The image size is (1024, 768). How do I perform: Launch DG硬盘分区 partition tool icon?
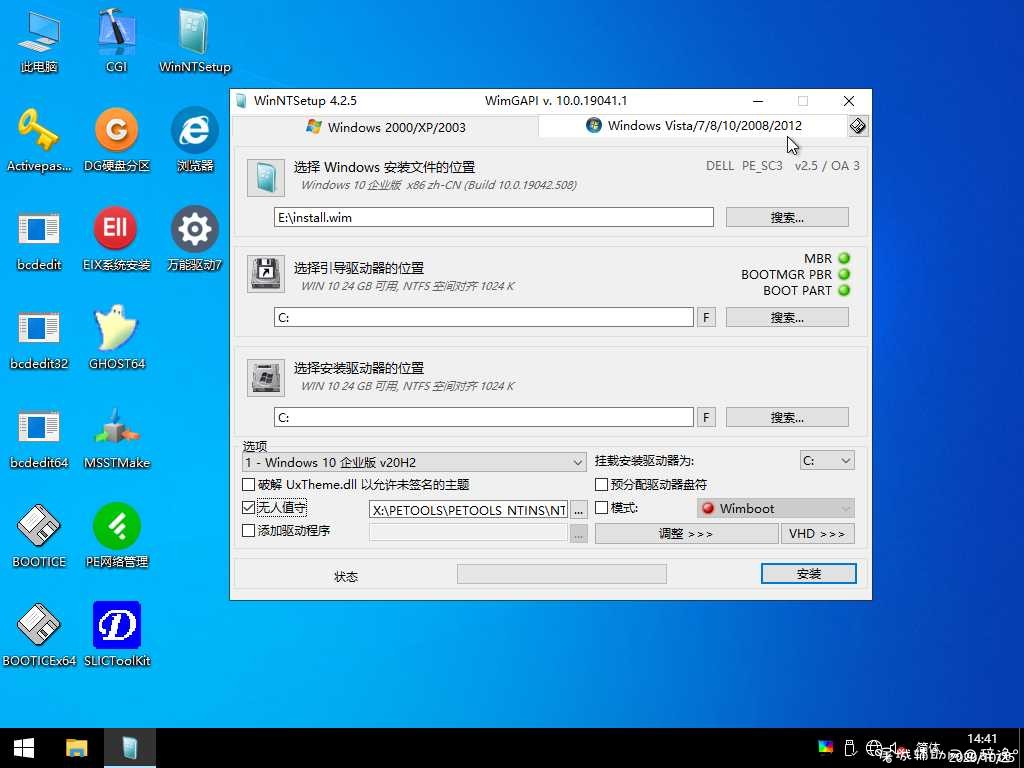(x=116, y=140)
